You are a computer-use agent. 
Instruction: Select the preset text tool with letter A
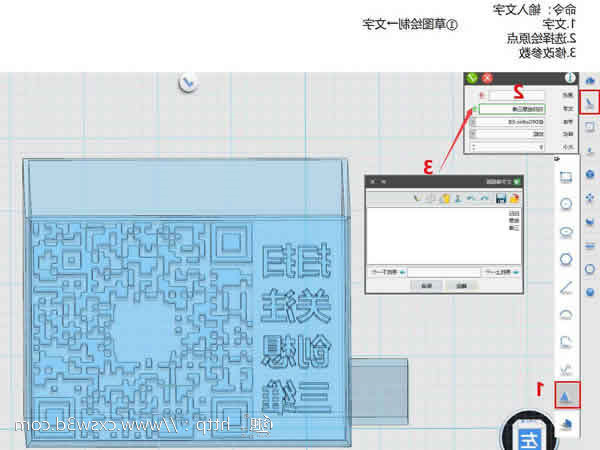pyautogui.click(x=567, y=395)
